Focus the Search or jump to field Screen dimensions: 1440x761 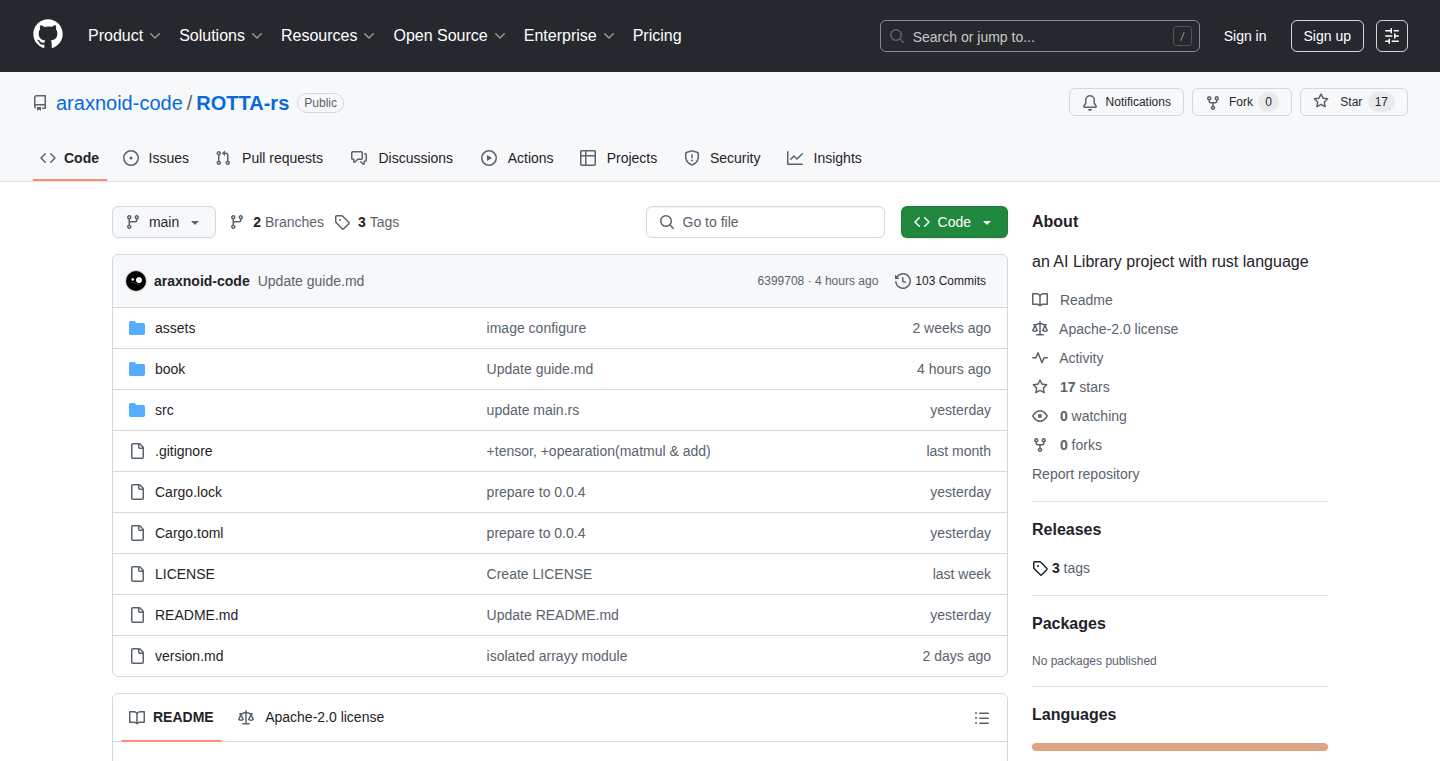(x=1040, y=36)
